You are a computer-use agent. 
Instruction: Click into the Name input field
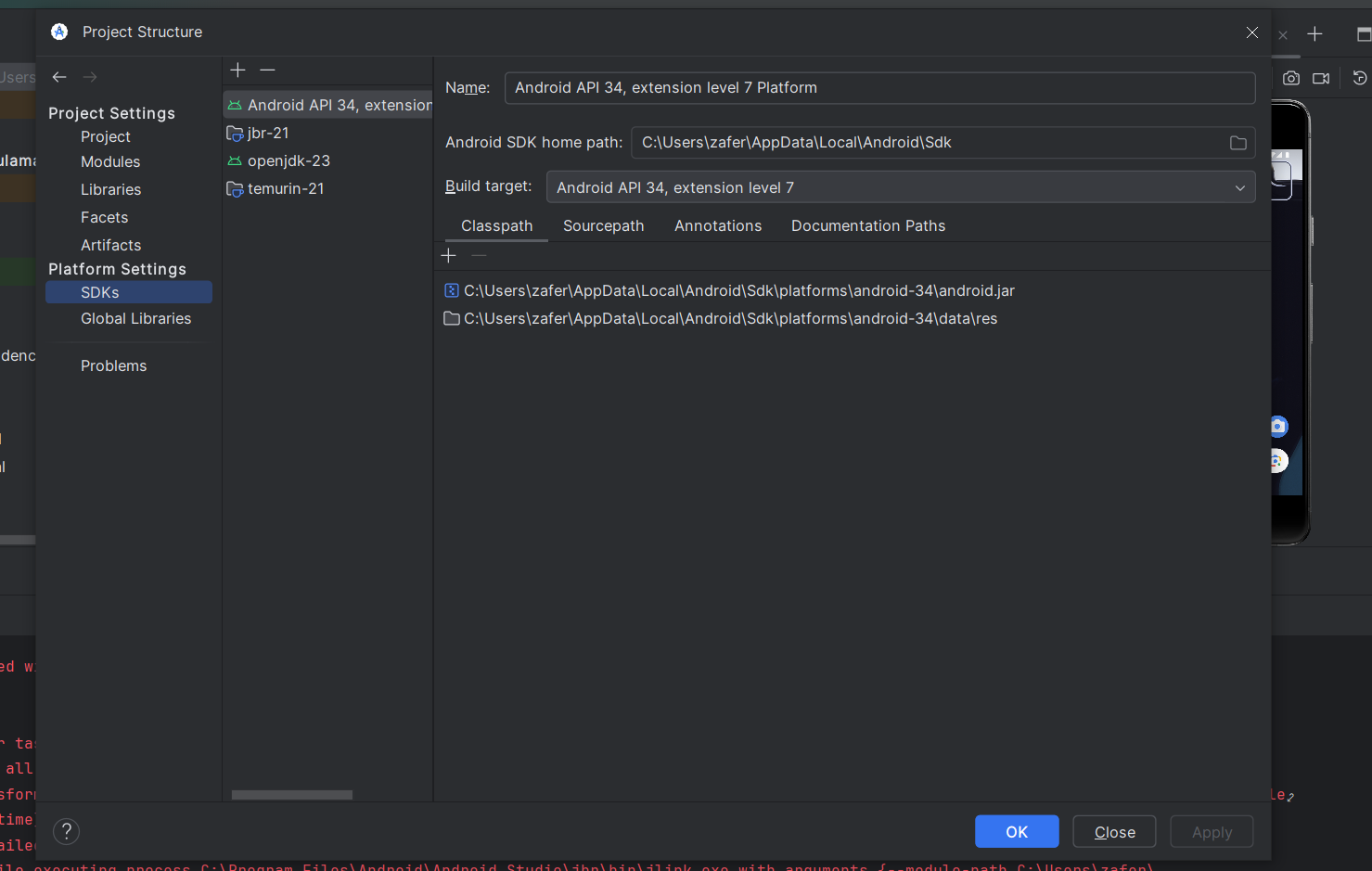coord(880,87)
